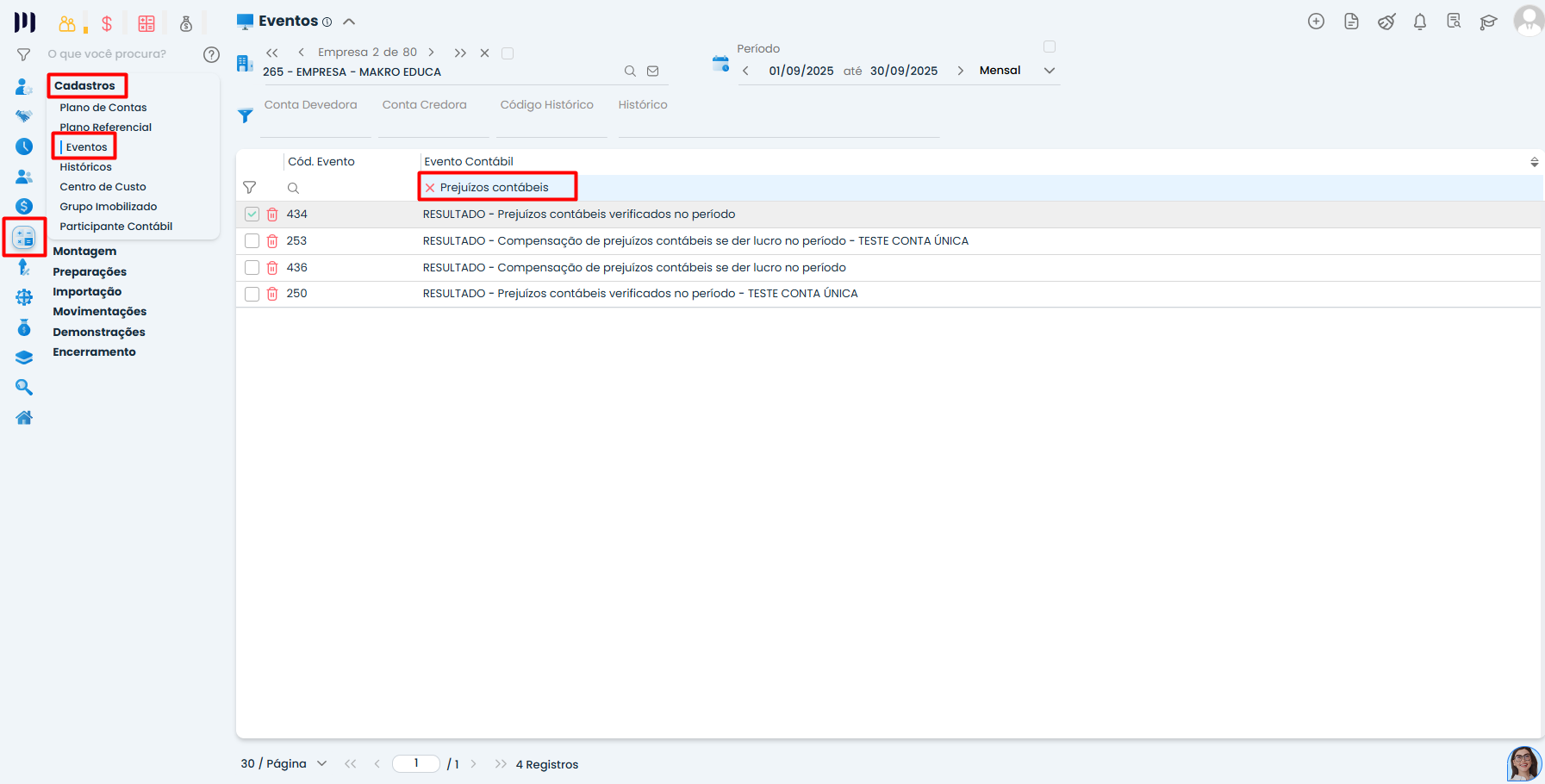1545x784 pixels.
Task: Click the magnifier icon in left sidebar
Action: [24, 388]
